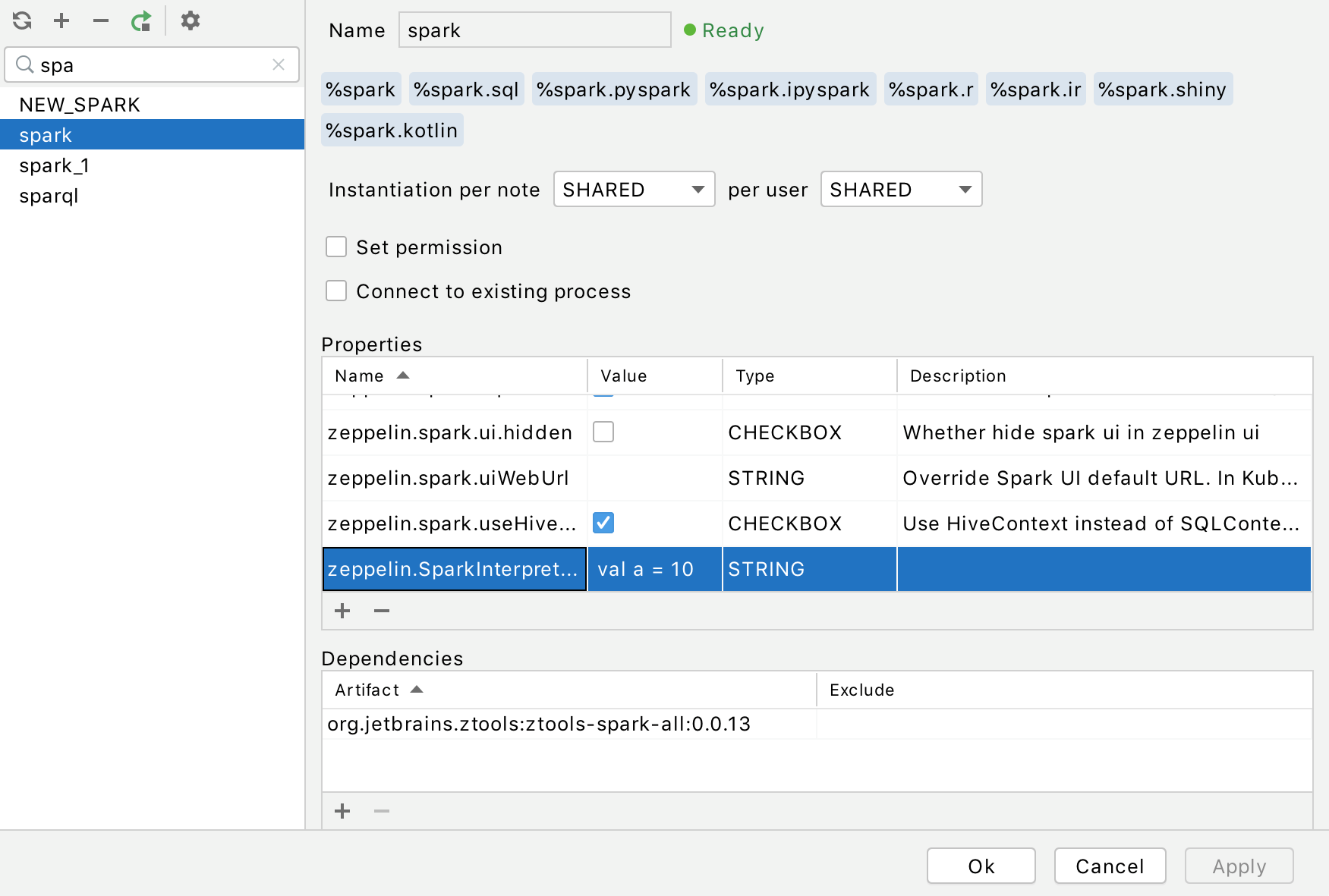Screen dimensions: 1329x896
Task: Open the per user SHARED dropdown
Action: click(901, 190)
